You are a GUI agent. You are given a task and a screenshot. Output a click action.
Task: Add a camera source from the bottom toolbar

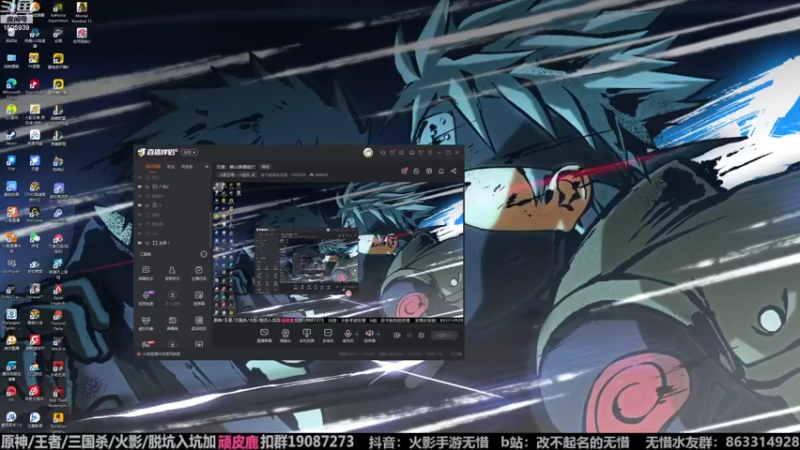285,336
